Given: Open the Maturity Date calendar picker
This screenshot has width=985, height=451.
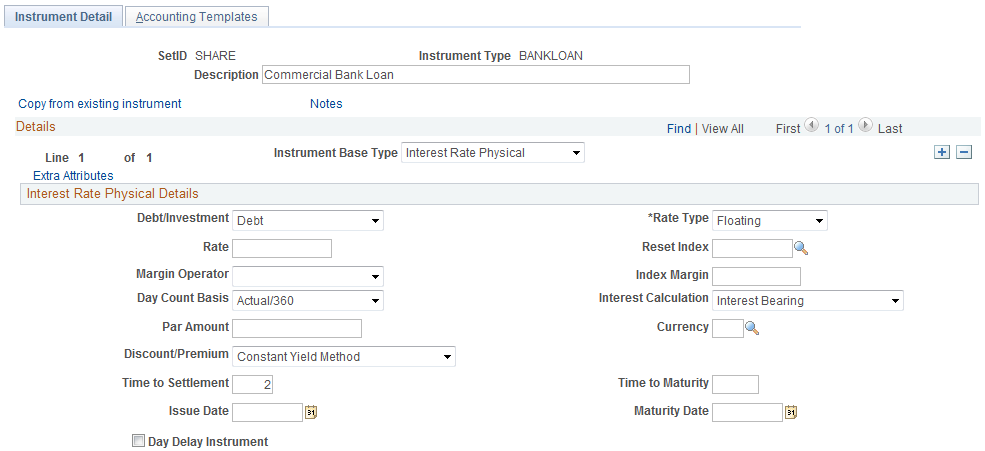Looking at the screenshot, I should coord(791,412).
